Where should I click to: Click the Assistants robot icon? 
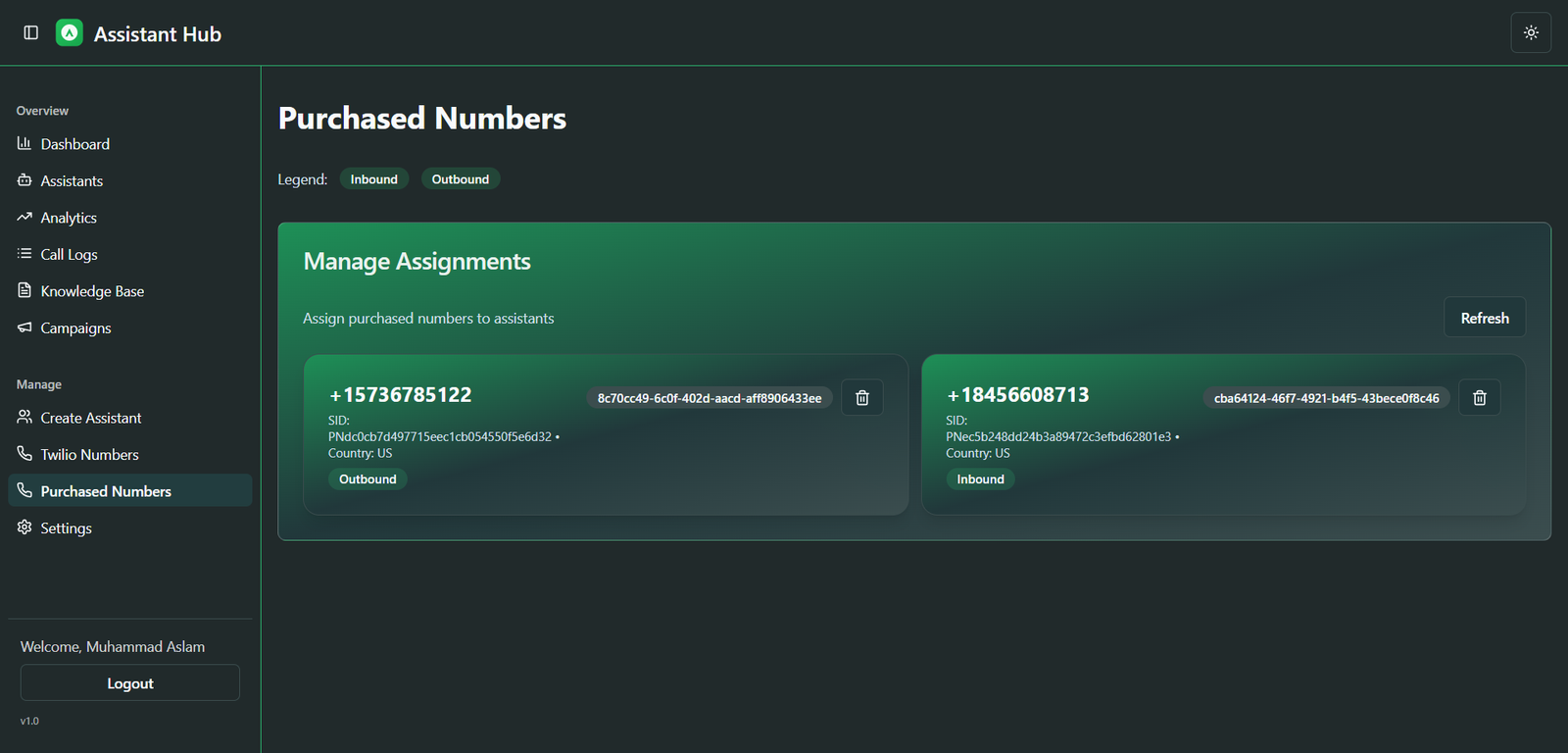point(24,180)
